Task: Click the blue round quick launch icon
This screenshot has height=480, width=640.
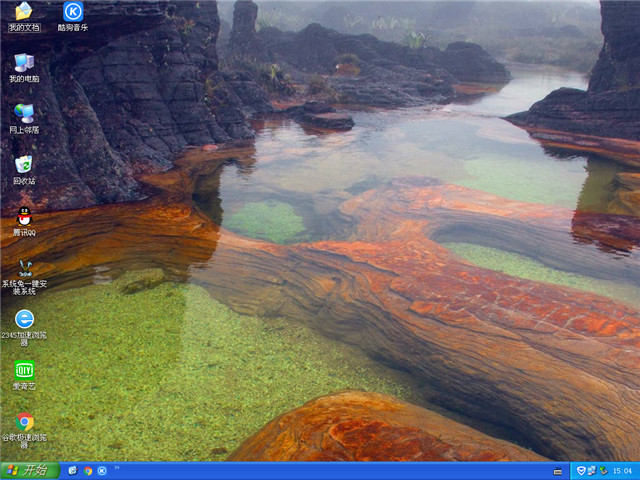Action: tap(102, 470)
